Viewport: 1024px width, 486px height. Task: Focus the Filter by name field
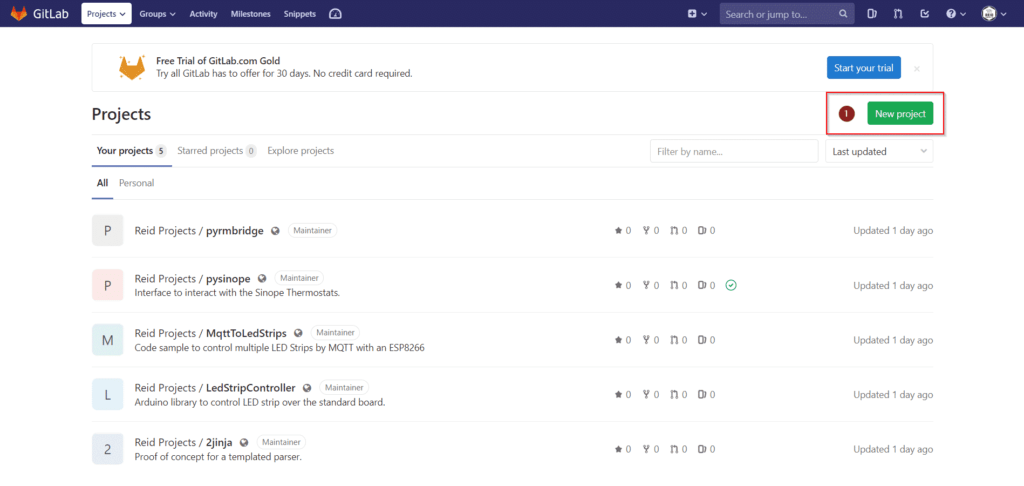click(734, 152)
